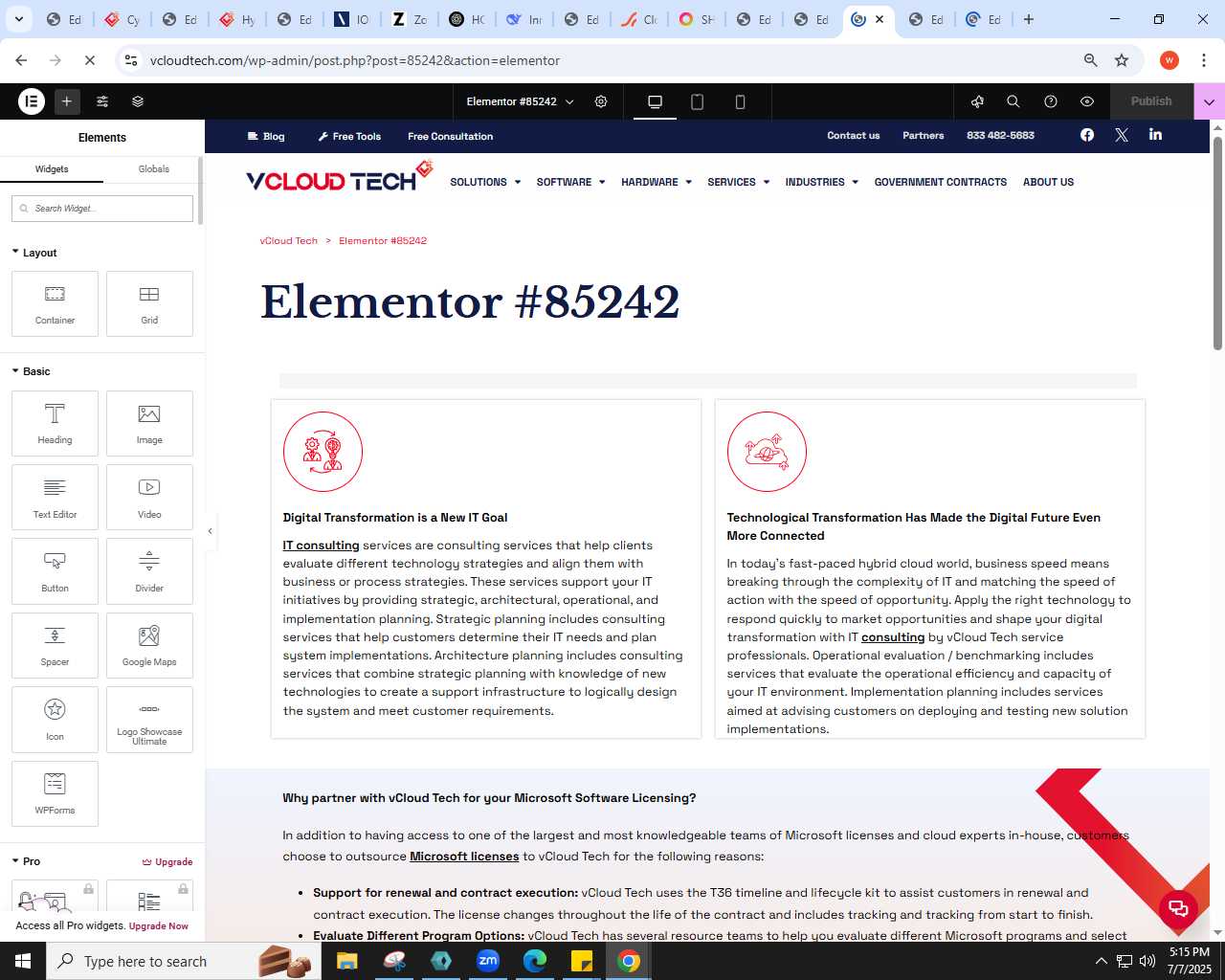Preview changes with eye icon

(x=1087, y=101)
